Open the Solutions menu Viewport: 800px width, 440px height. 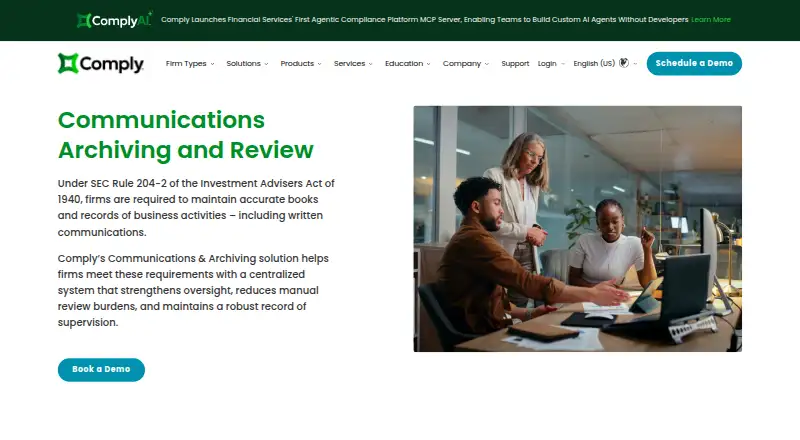243,64
